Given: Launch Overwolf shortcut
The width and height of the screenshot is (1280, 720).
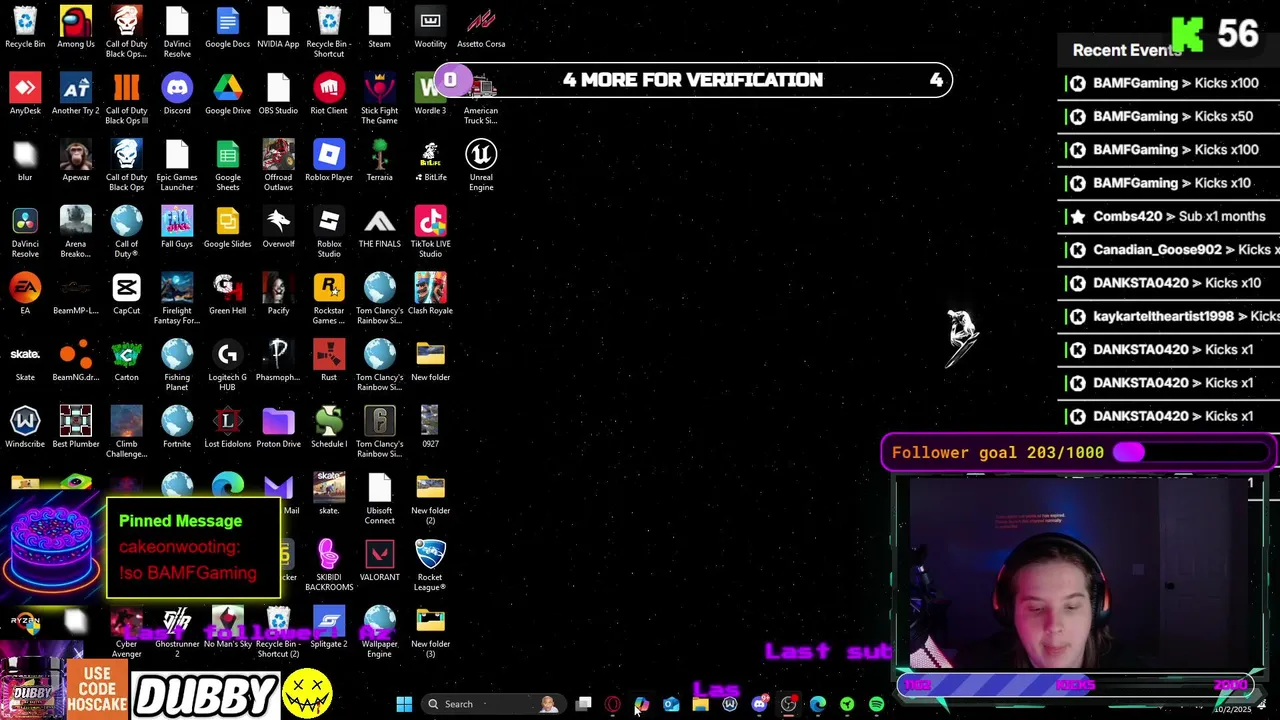Looking at the screenshot, I should coord(278,228).
